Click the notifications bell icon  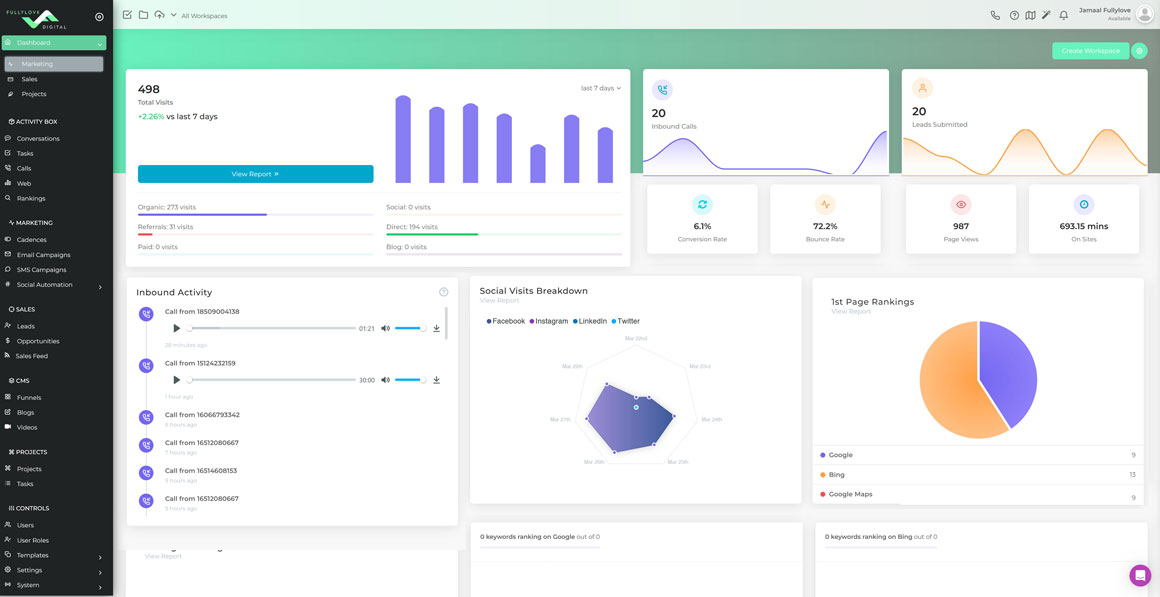click(1064, 15)
